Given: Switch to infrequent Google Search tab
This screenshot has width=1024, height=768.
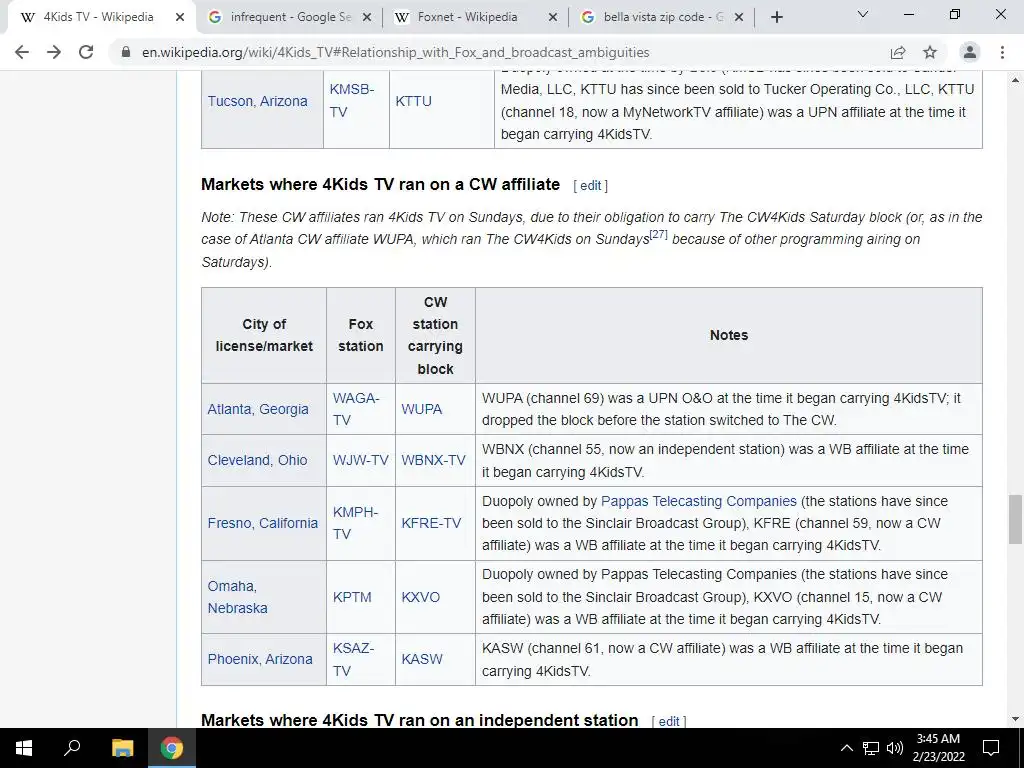Looking at the screenshot, I should (290, 18).
